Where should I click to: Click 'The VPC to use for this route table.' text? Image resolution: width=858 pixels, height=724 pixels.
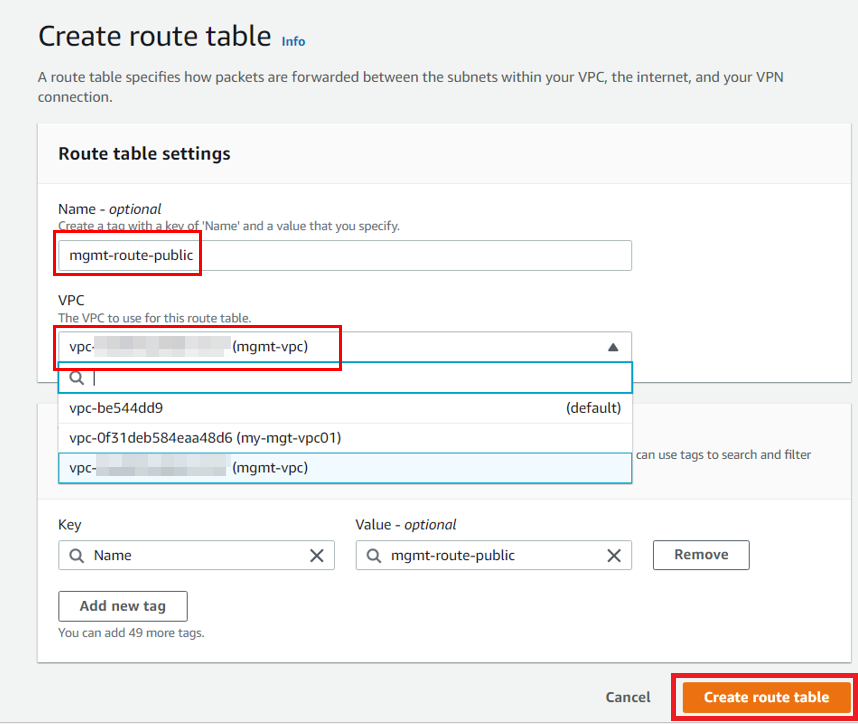[x=154, y=318]
